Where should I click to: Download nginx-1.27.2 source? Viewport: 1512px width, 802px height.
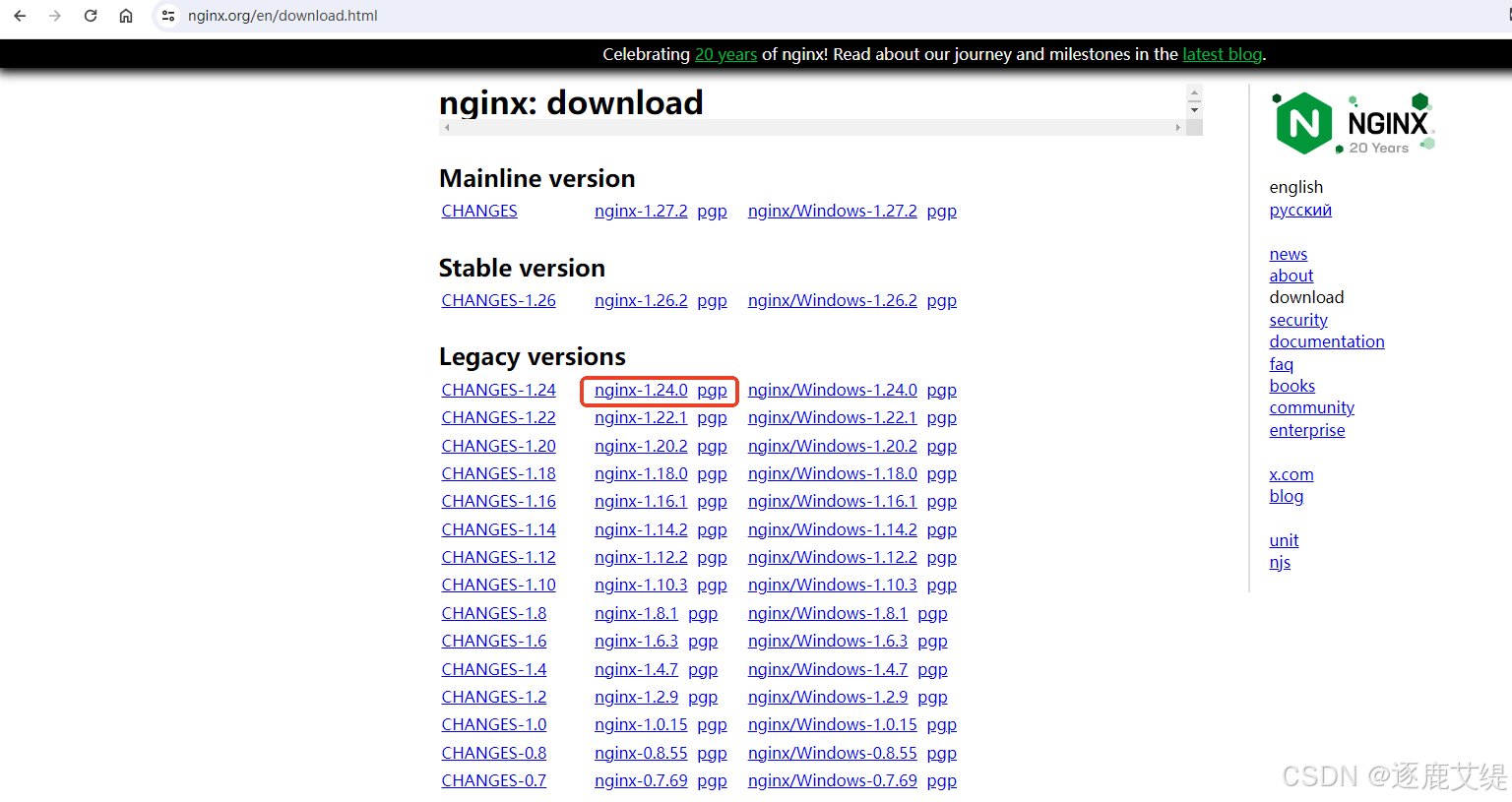(x=641, y=210)
